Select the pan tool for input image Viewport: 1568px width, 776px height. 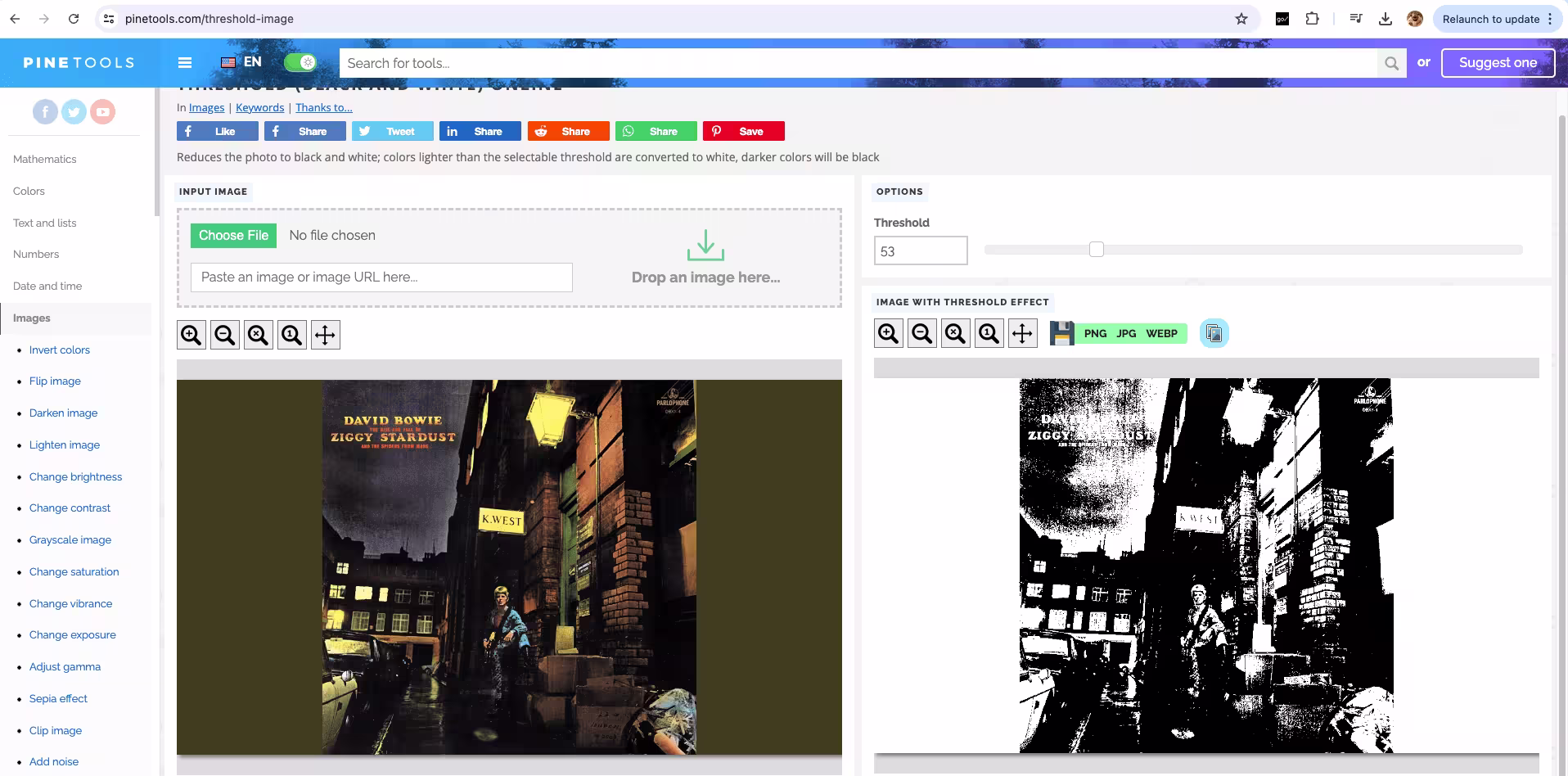pos(326,335)
